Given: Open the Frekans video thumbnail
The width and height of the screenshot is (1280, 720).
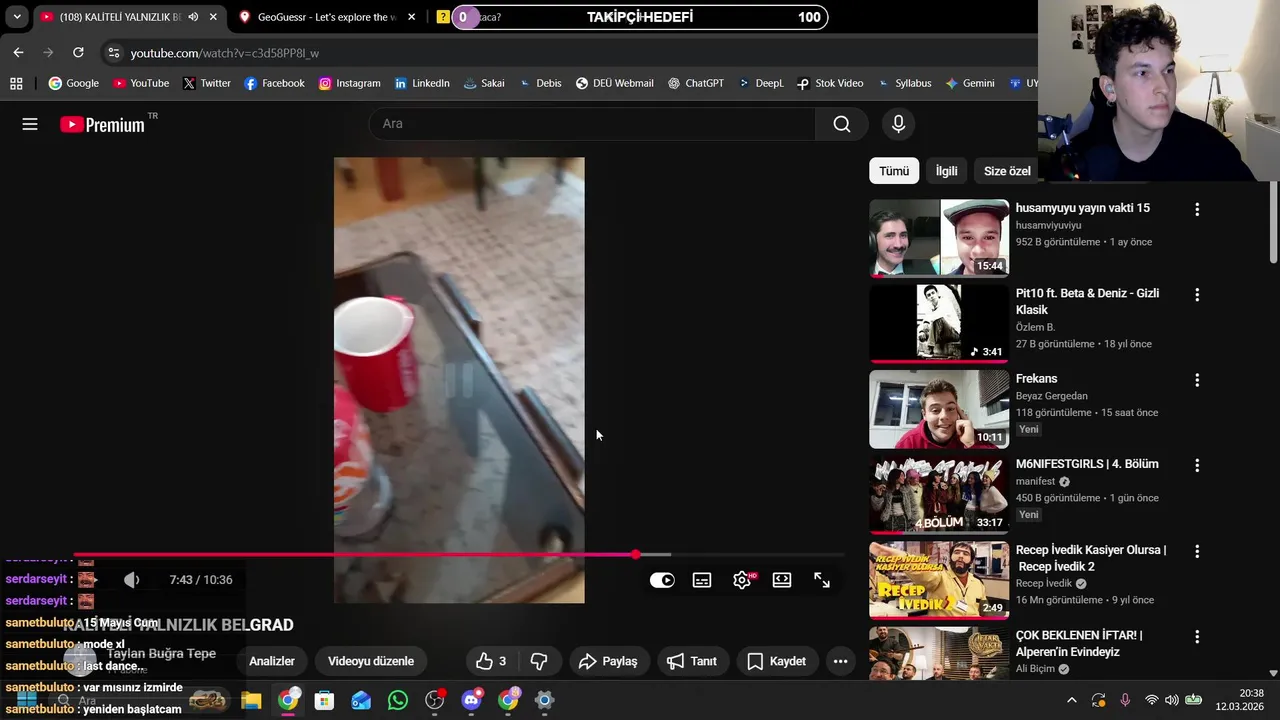Looking at the screenshot, I should click(939, 409).
